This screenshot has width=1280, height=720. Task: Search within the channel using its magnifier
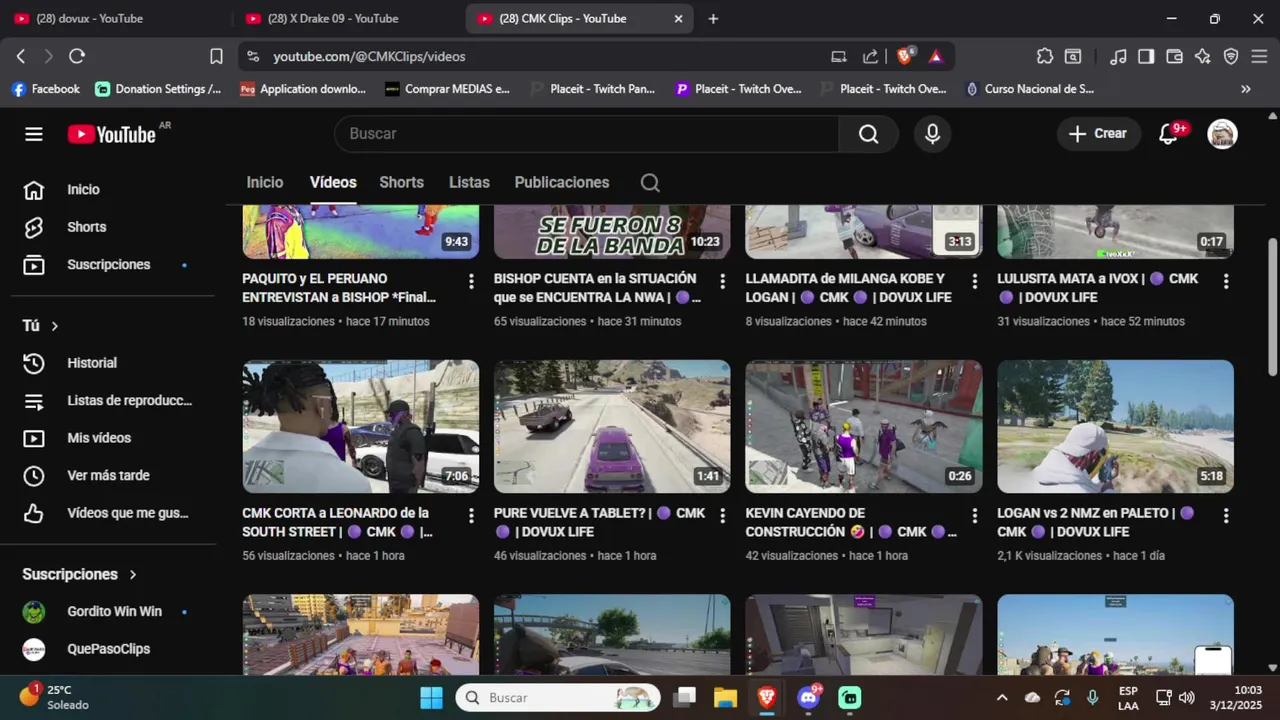click(x=650, y=183)
